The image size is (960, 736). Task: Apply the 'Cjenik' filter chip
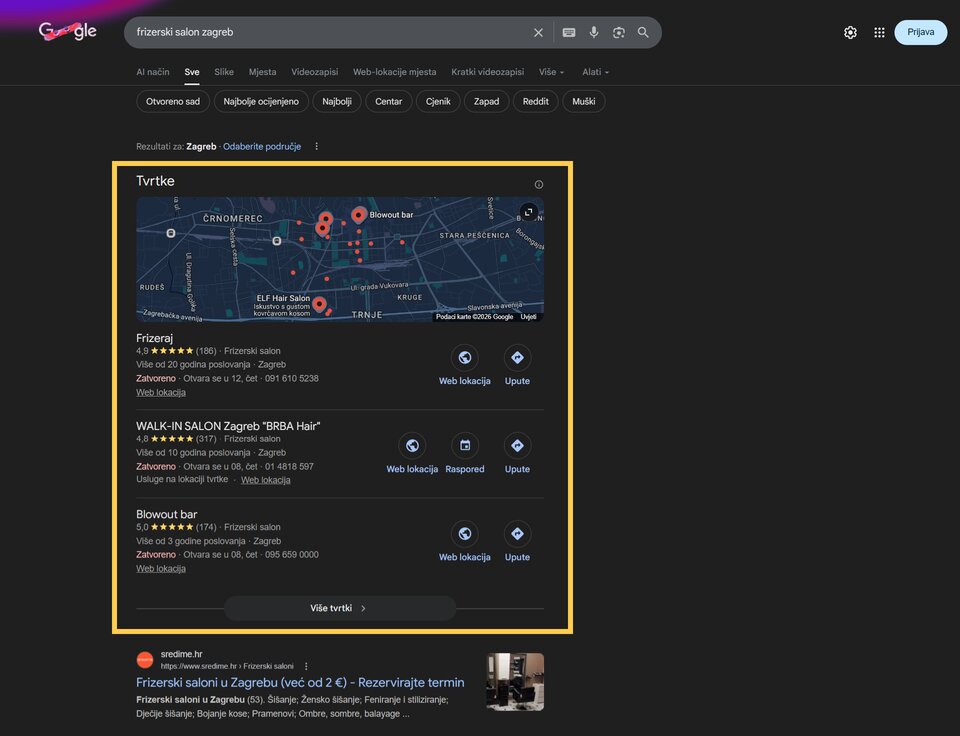click(438, 102)
